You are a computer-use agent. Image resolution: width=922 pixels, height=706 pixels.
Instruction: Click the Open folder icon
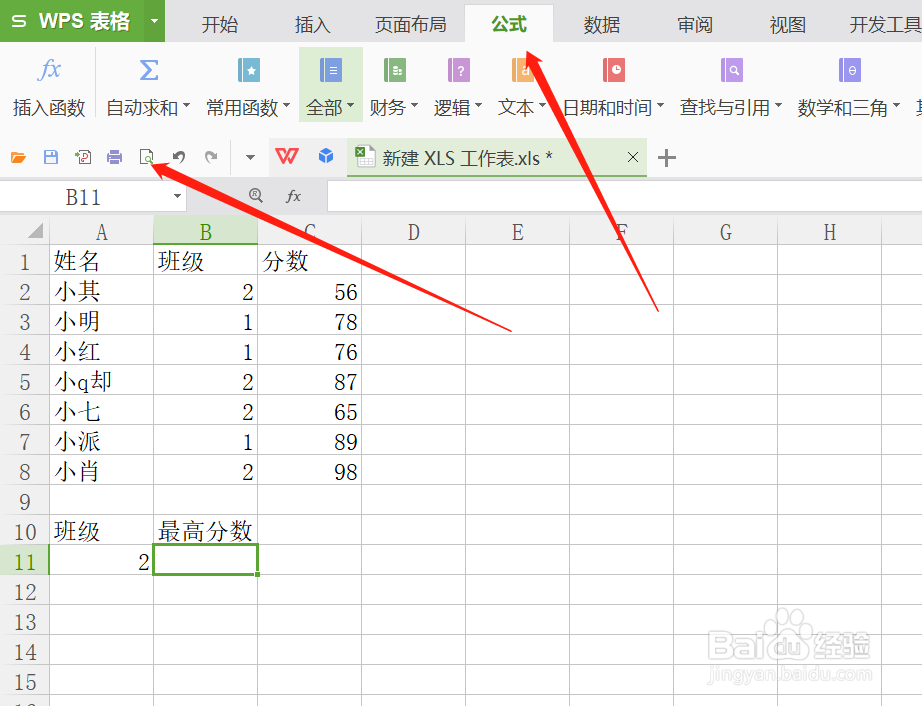click(x=18, y=157)
